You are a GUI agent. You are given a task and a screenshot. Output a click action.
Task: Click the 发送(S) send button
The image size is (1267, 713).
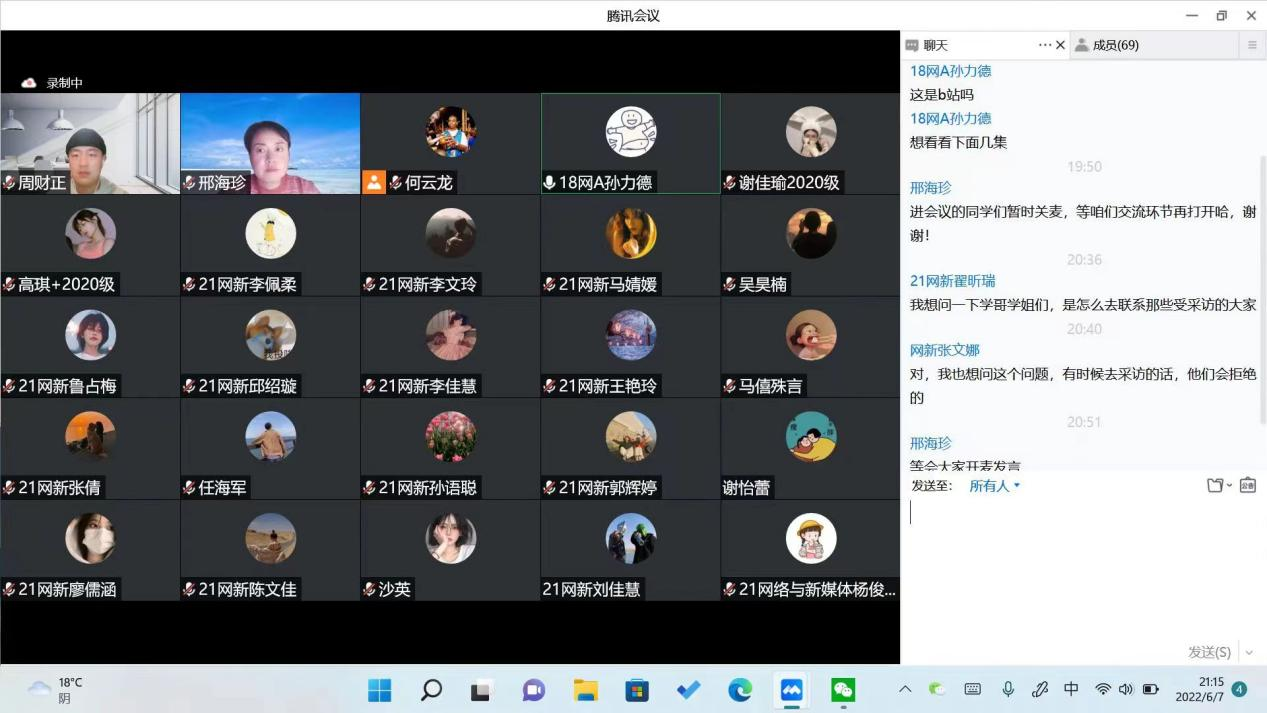tap(1209, 652)
